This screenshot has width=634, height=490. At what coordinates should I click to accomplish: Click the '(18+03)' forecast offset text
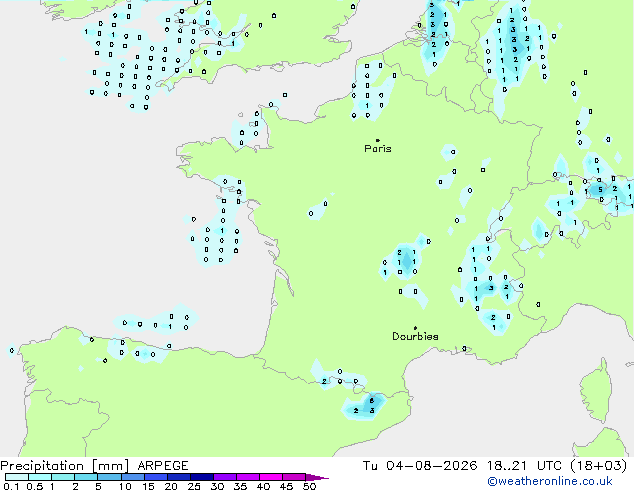pyautogui.click(x=598, y=466)
